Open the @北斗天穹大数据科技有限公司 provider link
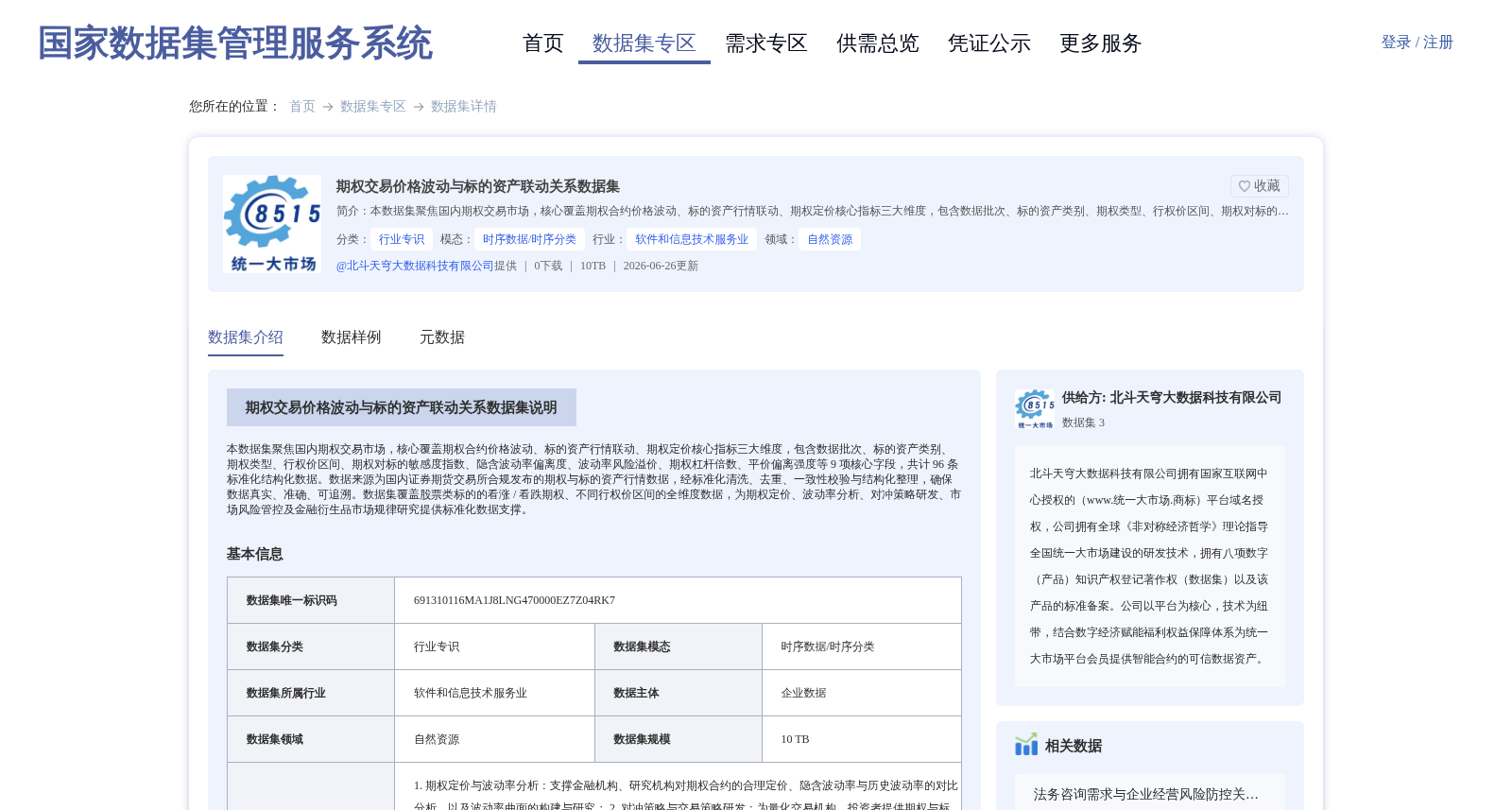The height and width of the screenshot is (810, 1512). click(x=415, y=266)
